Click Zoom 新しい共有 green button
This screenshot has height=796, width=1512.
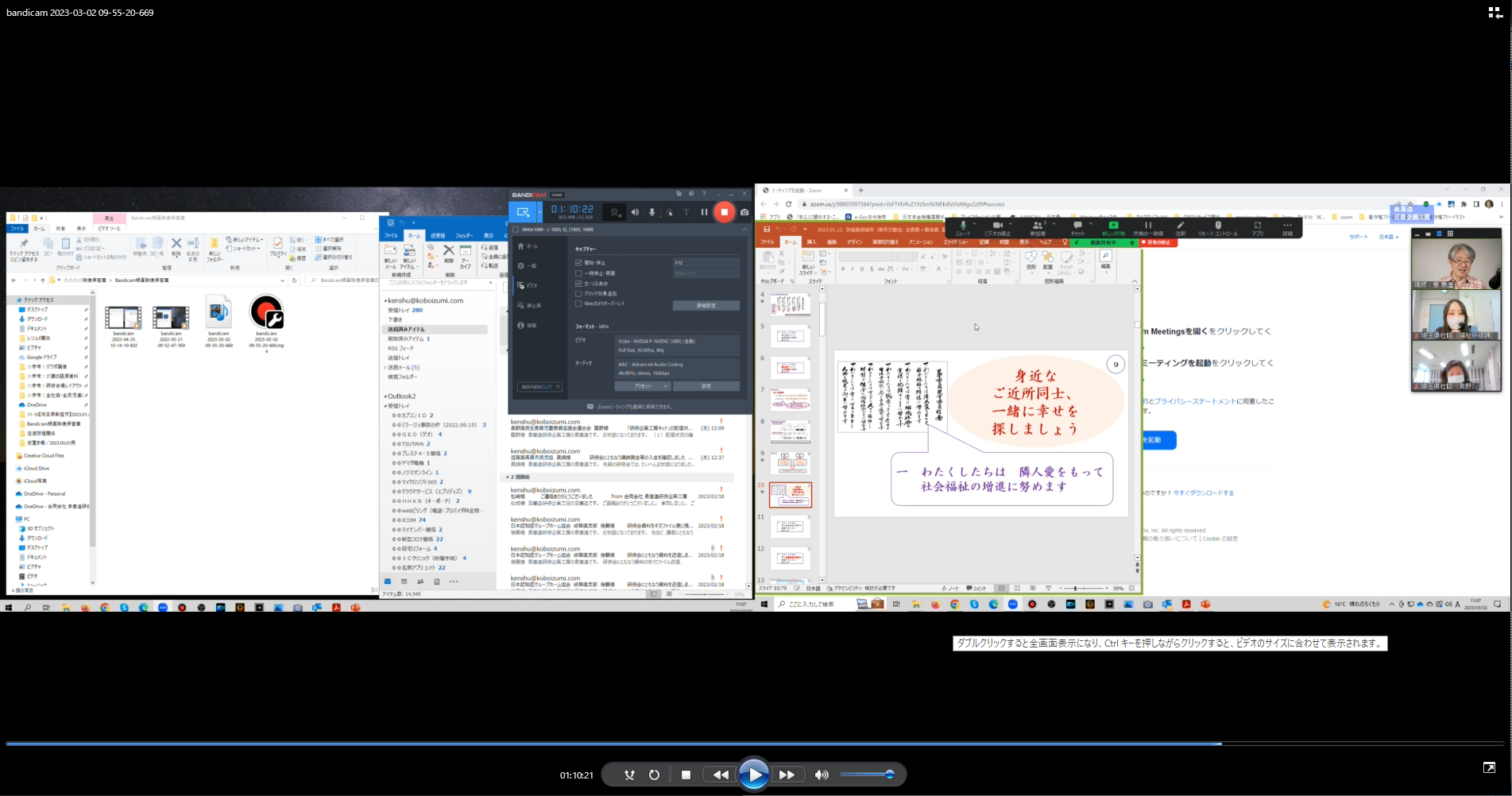point(1113,228)
